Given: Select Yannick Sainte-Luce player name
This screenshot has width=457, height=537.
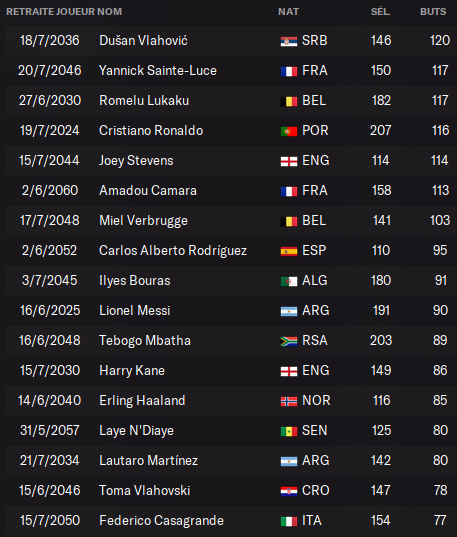Looking at the screenshot, I should coord(158,71).
